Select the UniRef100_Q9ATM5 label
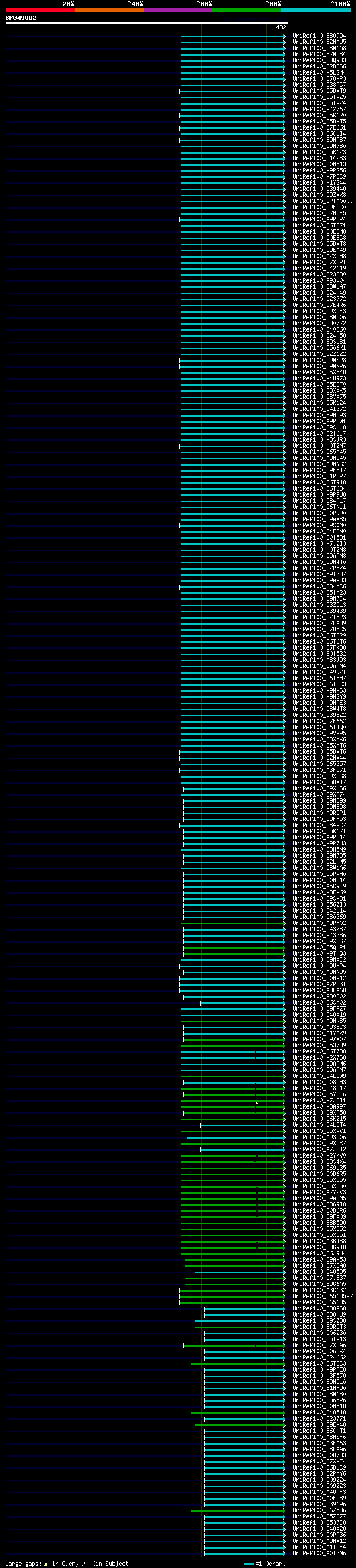This screenshot has height=1568, width=356. tap(319, 1198)
